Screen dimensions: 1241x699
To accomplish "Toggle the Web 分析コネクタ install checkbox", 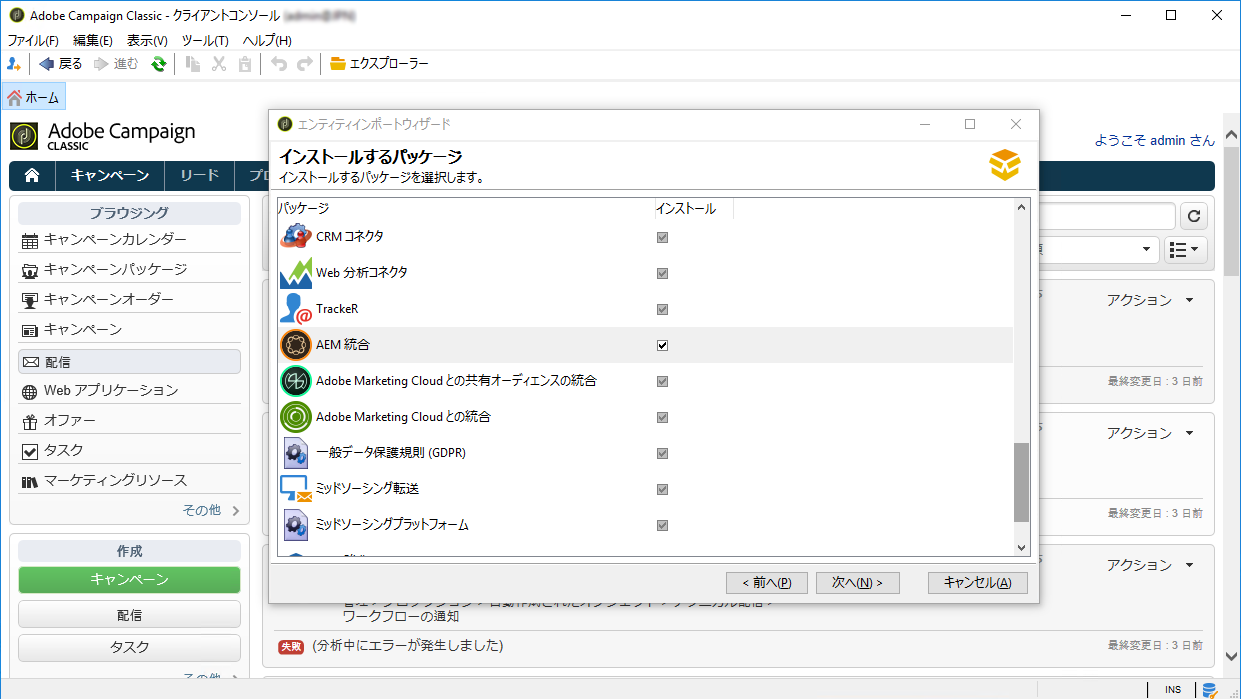I will pyautogui.click(x=662, y=274).
